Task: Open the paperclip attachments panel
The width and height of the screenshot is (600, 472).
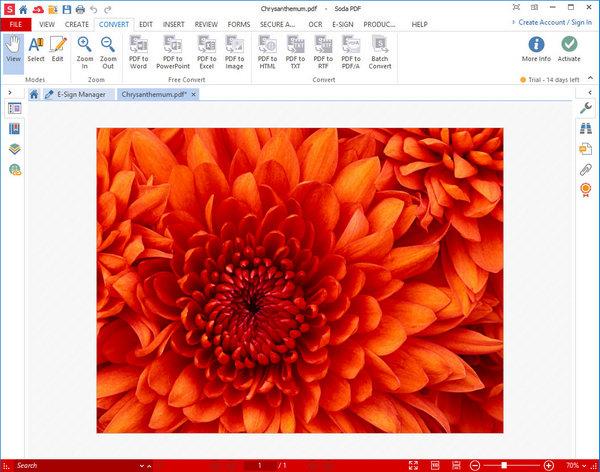Action: point(585,169)
